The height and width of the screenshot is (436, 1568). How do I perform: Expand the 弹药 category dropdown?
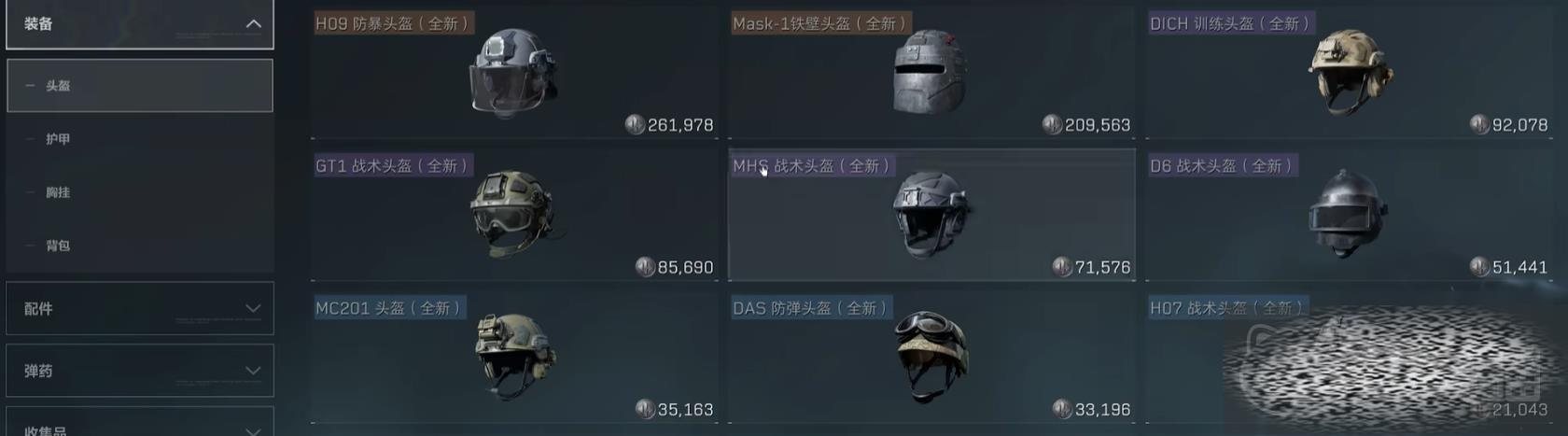tap(140, 371)
